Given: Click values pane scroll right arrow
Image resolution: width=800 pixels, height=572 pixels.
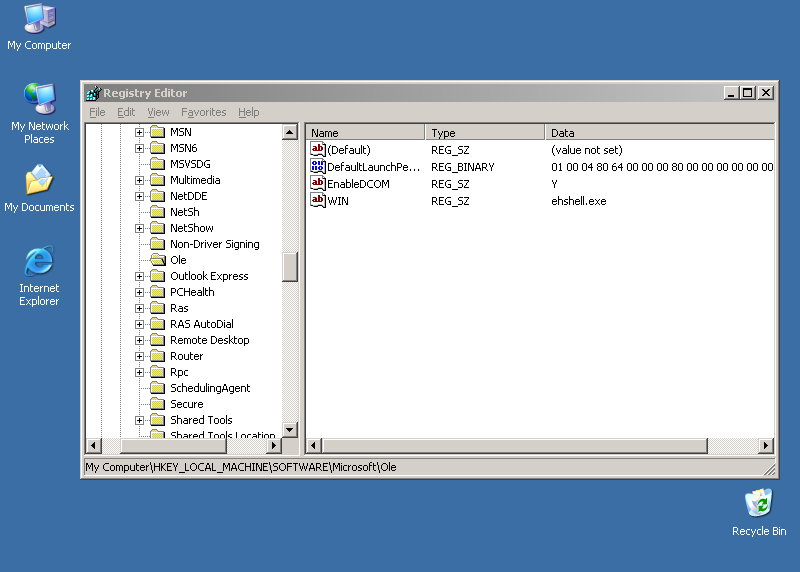Looking at the screenshot, I should click(766, 445).
